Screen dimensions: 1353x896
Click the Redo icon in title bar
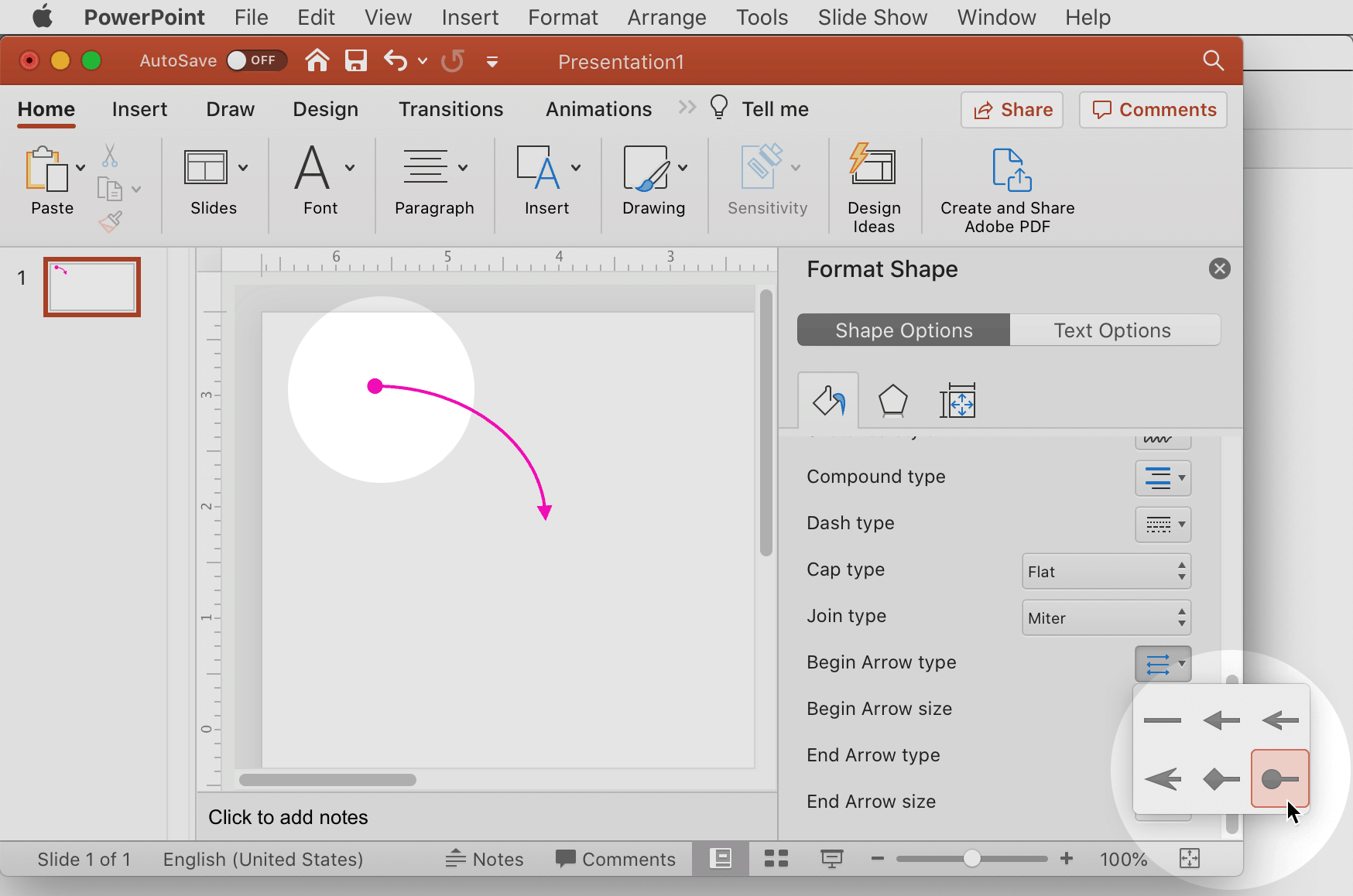pyautogui.click(x=453, y=60)
